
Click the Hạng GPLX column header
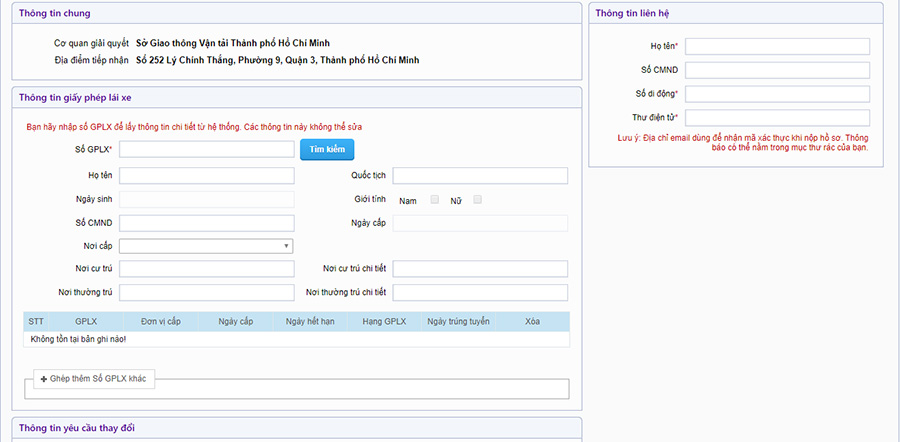[383, 321]
